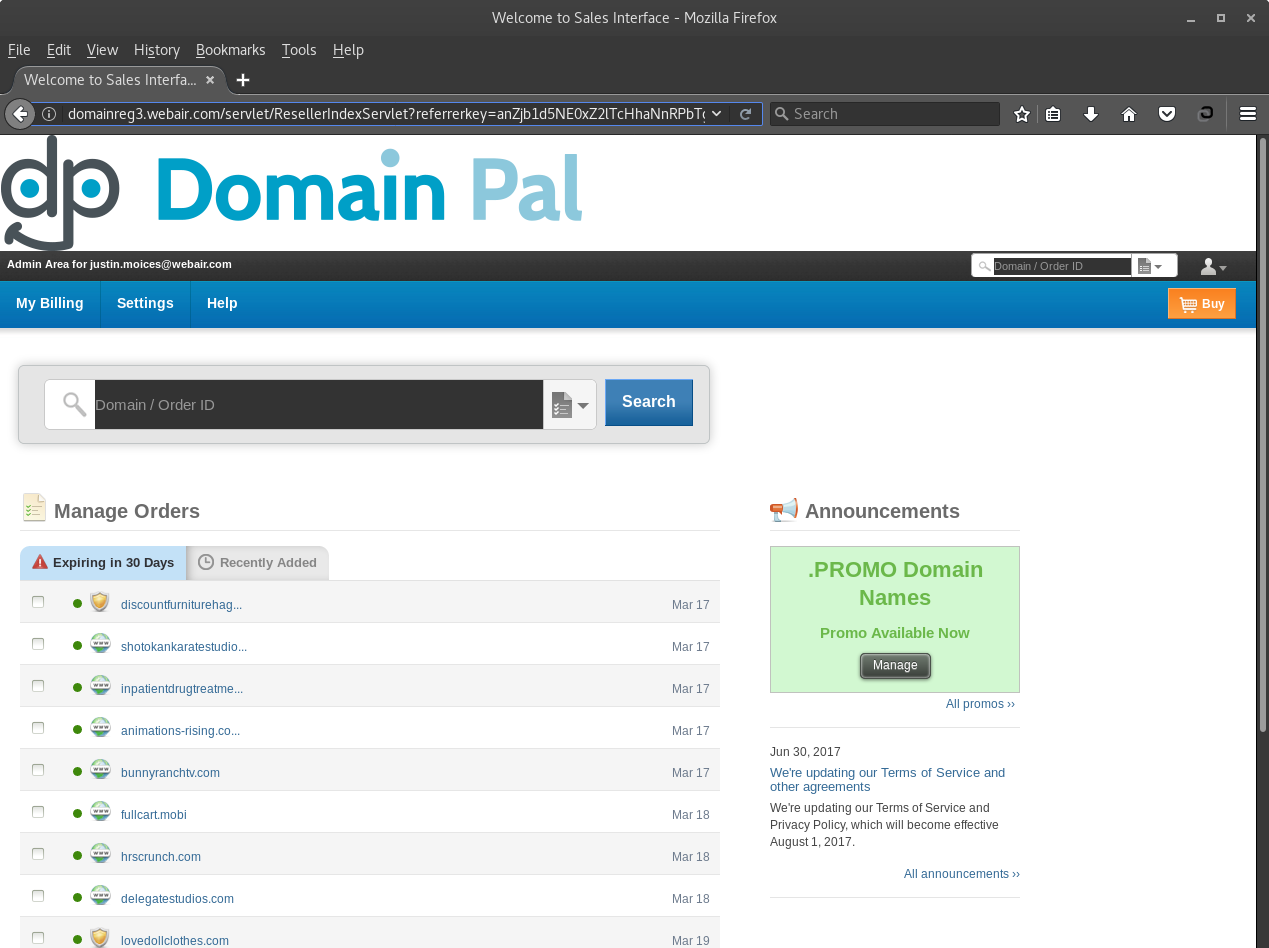Open a new tab with plus icon

(x=243, y=80)
